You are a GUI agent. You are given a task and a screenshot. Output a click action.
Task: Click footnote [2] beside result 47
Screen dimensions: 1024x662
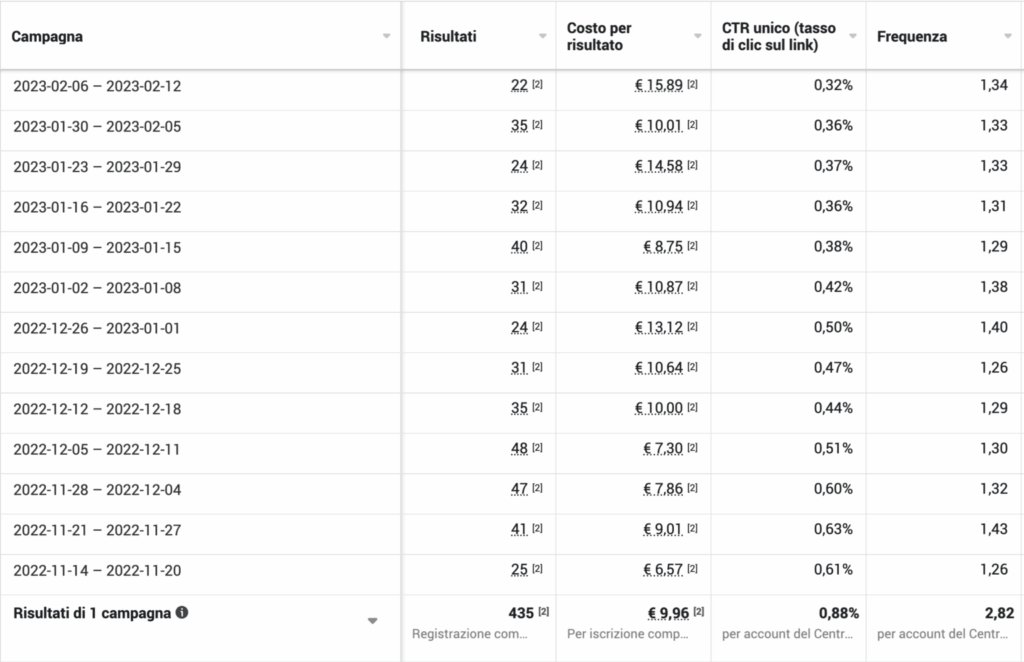(537, 489)
